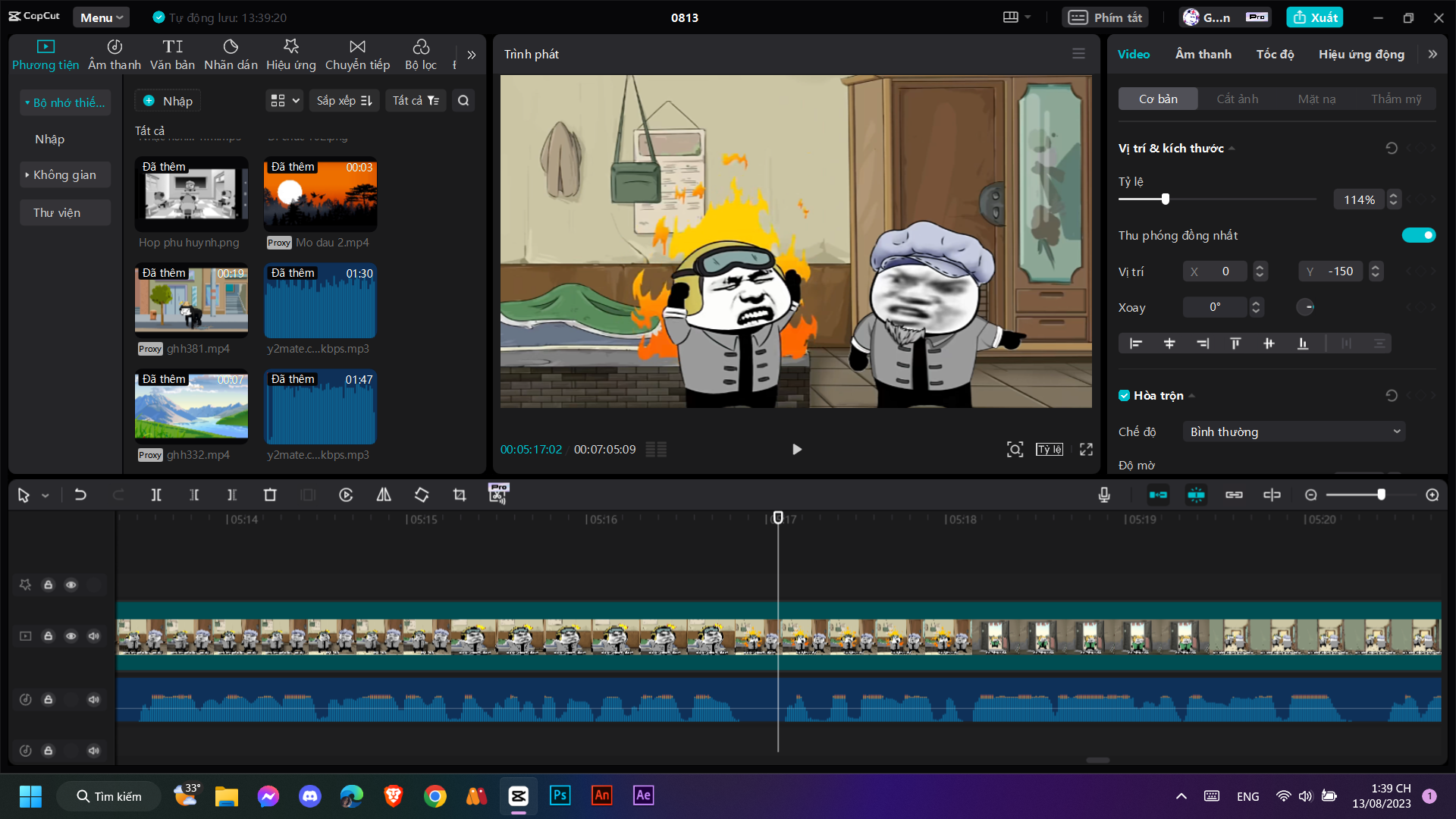Open the Menu dropdown
Image resolution: width=1456 pixels, height=819 pixels.
(x=101, y=17)
